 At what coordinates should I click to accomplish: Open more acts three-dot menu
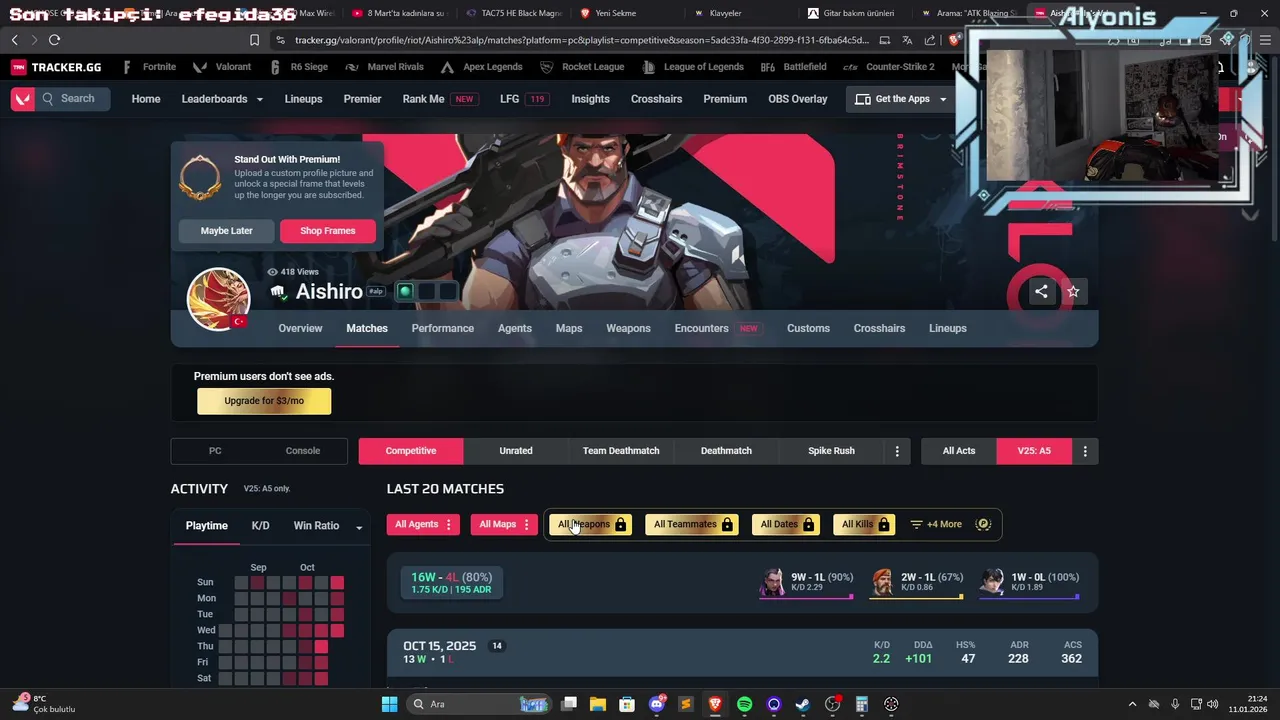tap(1085, 451)
